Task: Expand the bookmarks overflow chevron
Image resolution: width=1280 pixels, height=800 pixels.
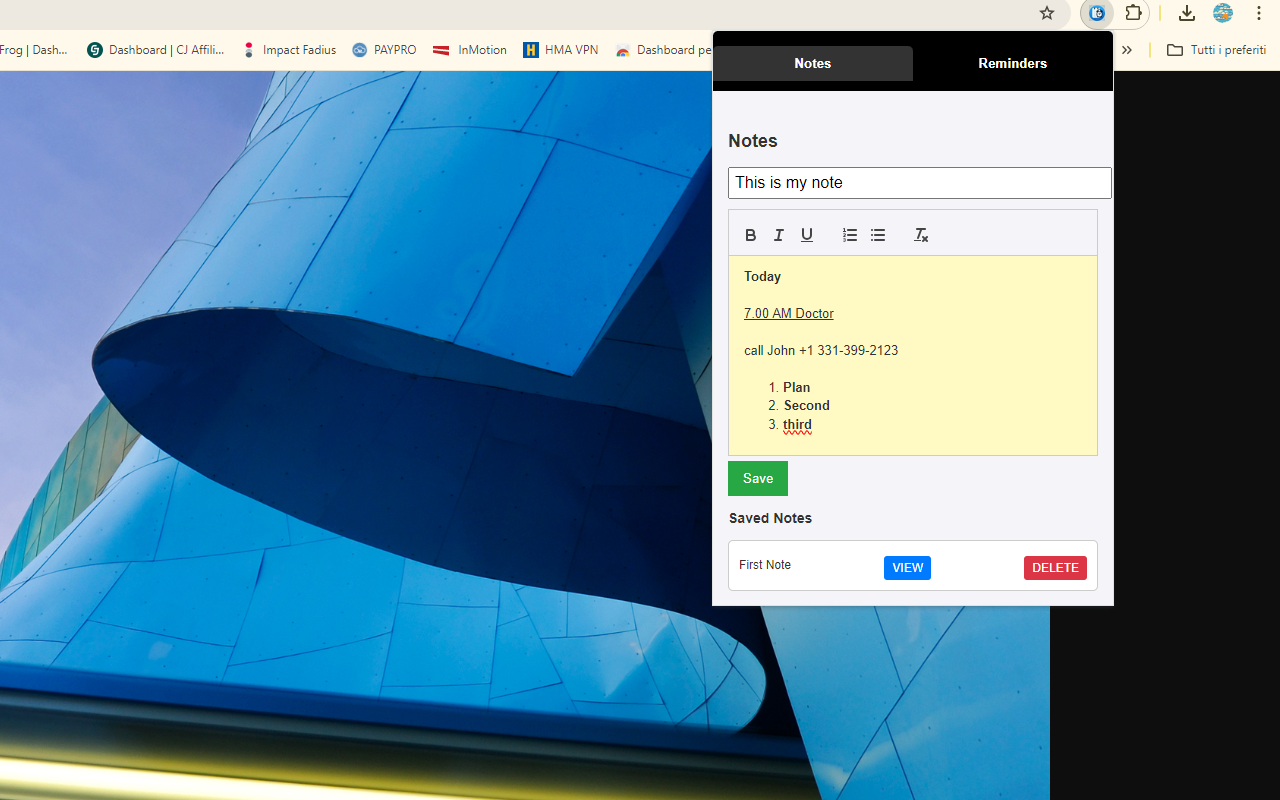Action: 1126,49
